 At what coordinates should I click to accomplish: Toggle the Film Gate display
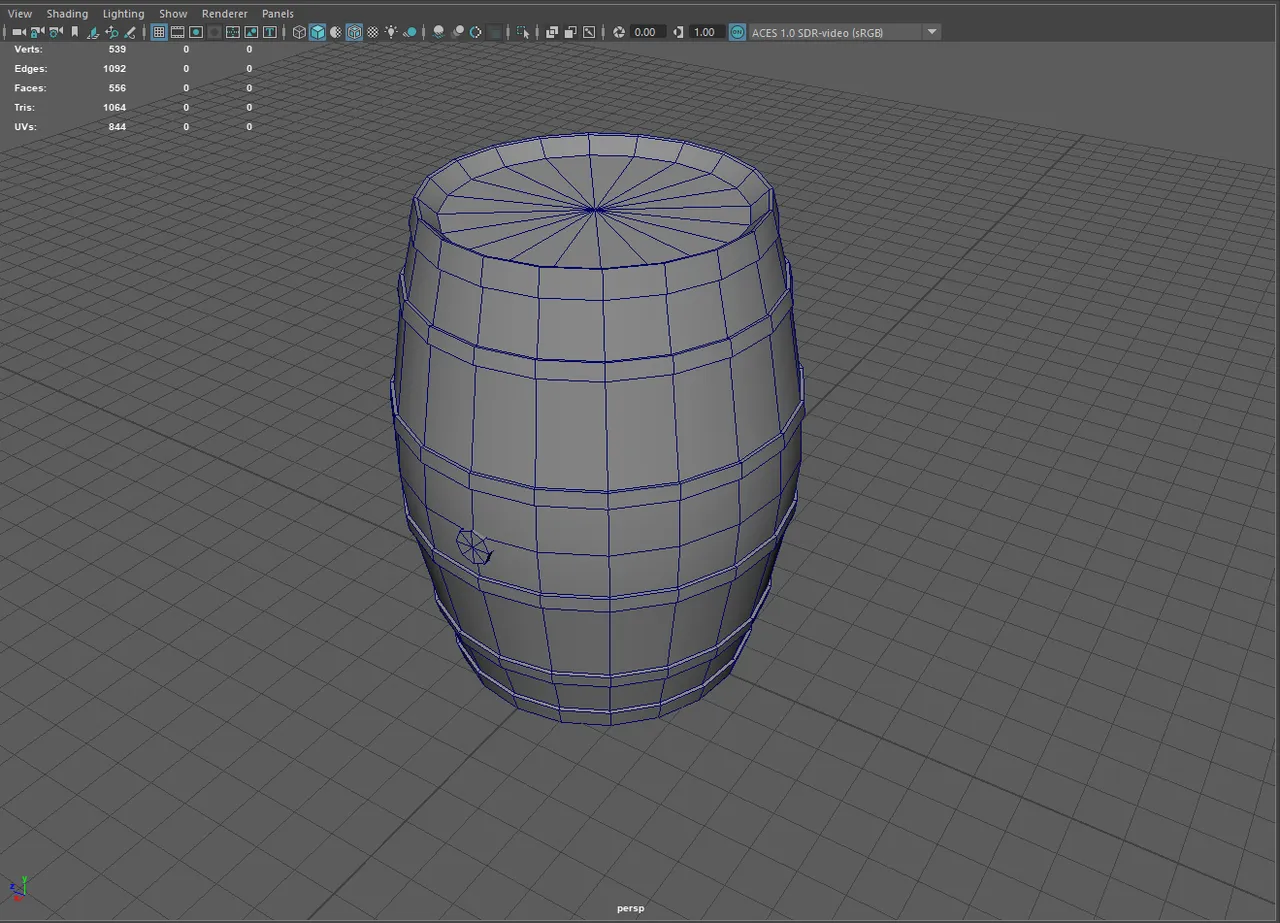point(178,32)
